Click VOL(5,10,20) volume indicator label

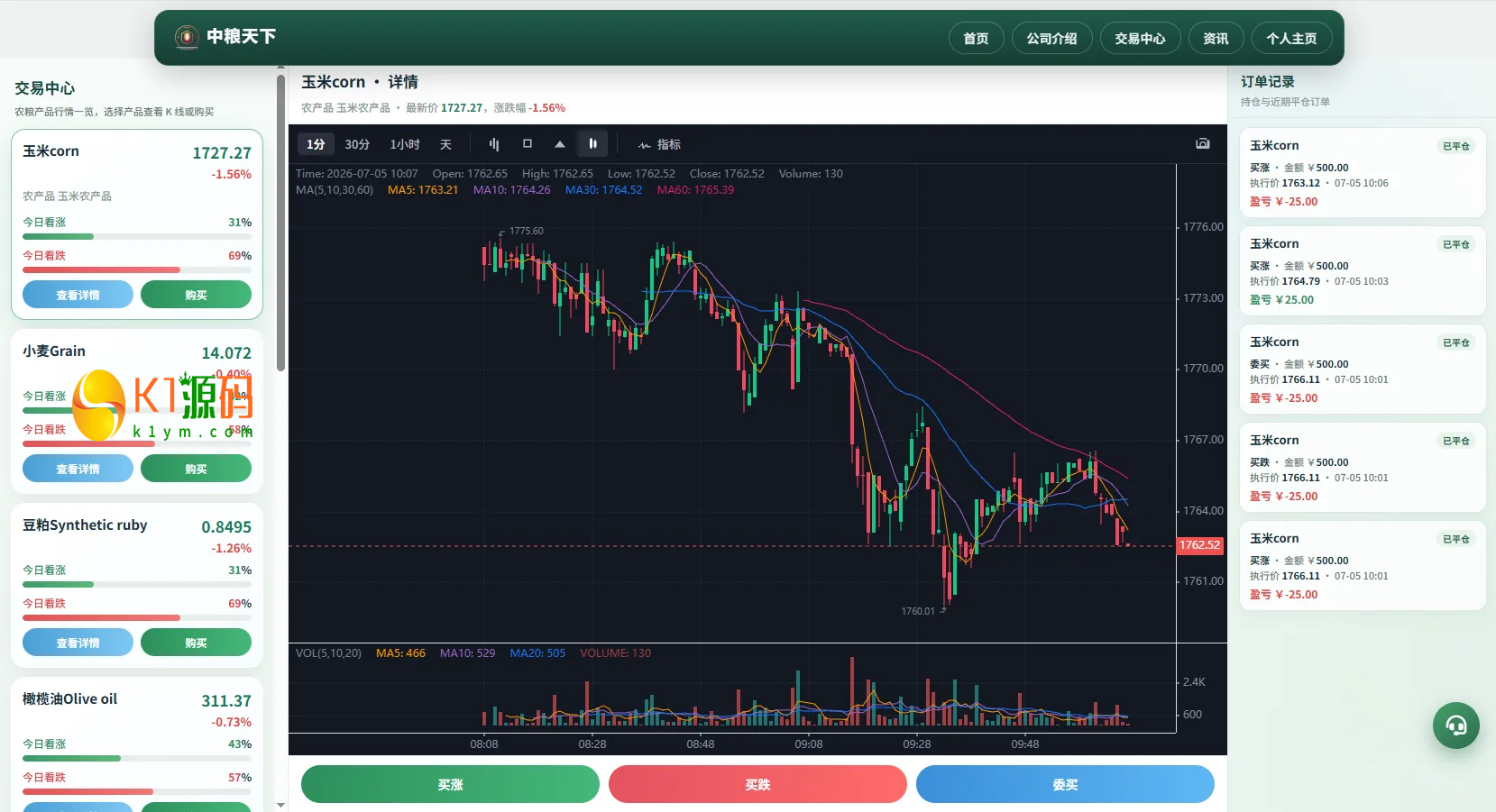coord(328,653)
